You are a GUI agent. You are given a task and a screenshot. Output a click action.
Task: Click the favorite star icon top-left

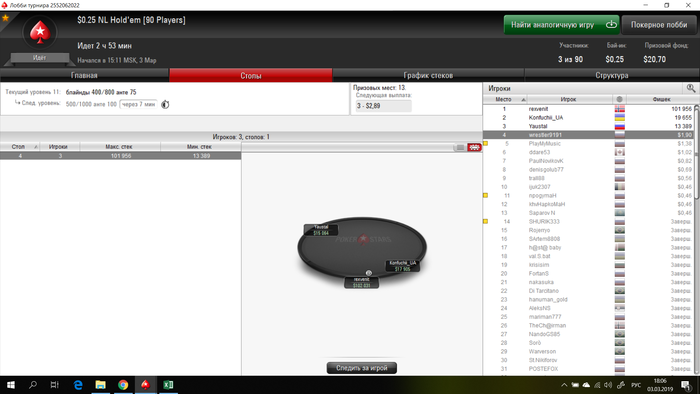click(x=5, y=18)
